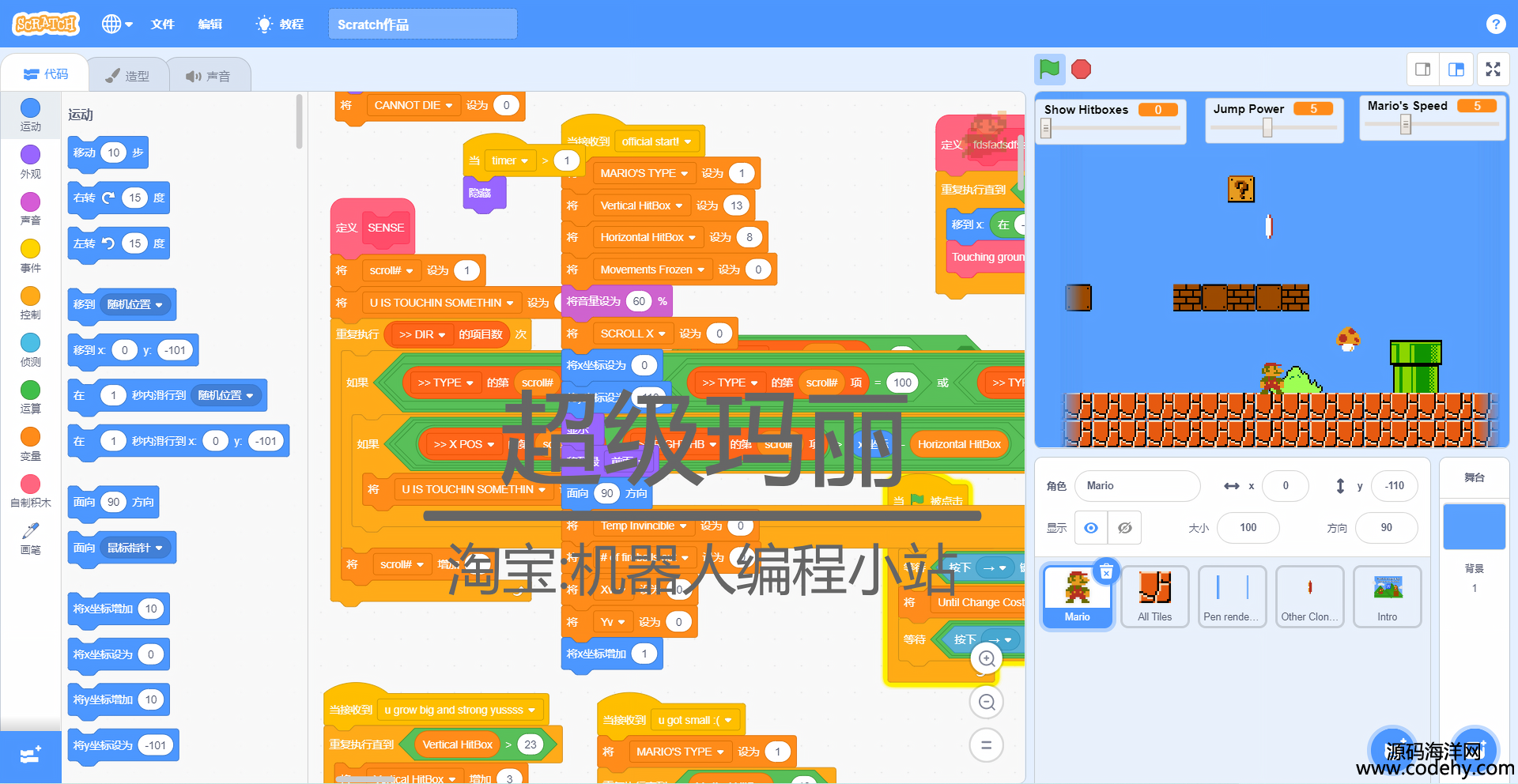This screenshot has height=784, width=1518.
Task: Edit the Scratch作品 project title field
Action: point(423,24)
